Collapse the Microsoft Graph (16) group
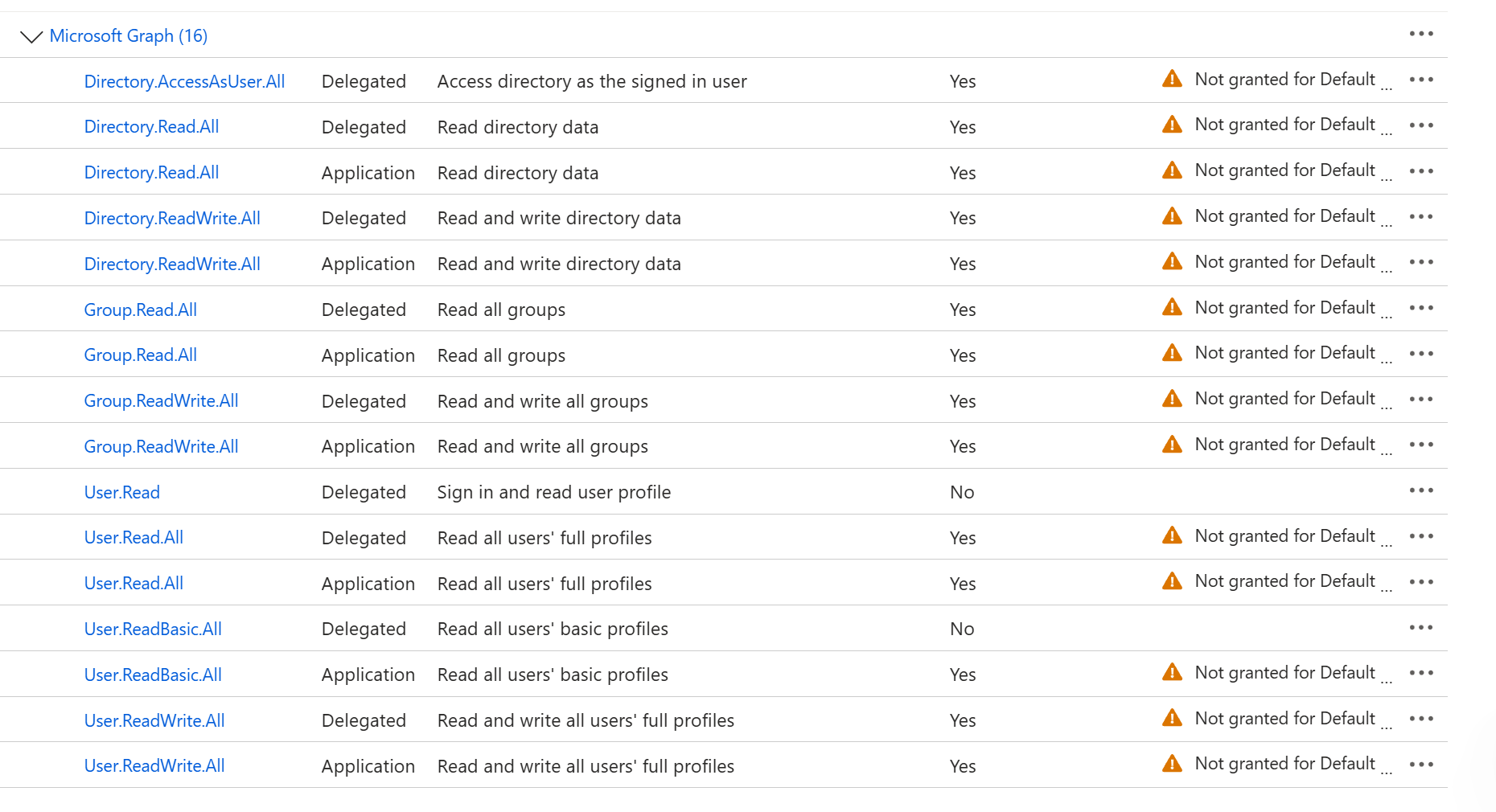Screen dimensions: 1496x812 click(x=31, y=36)
